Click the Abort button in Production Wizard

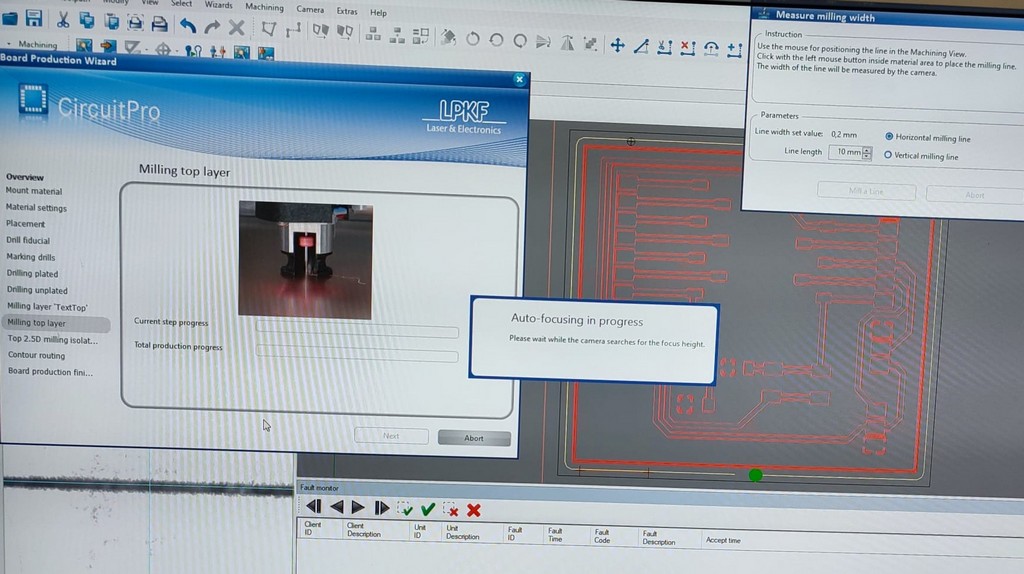(x=474, y=438)
